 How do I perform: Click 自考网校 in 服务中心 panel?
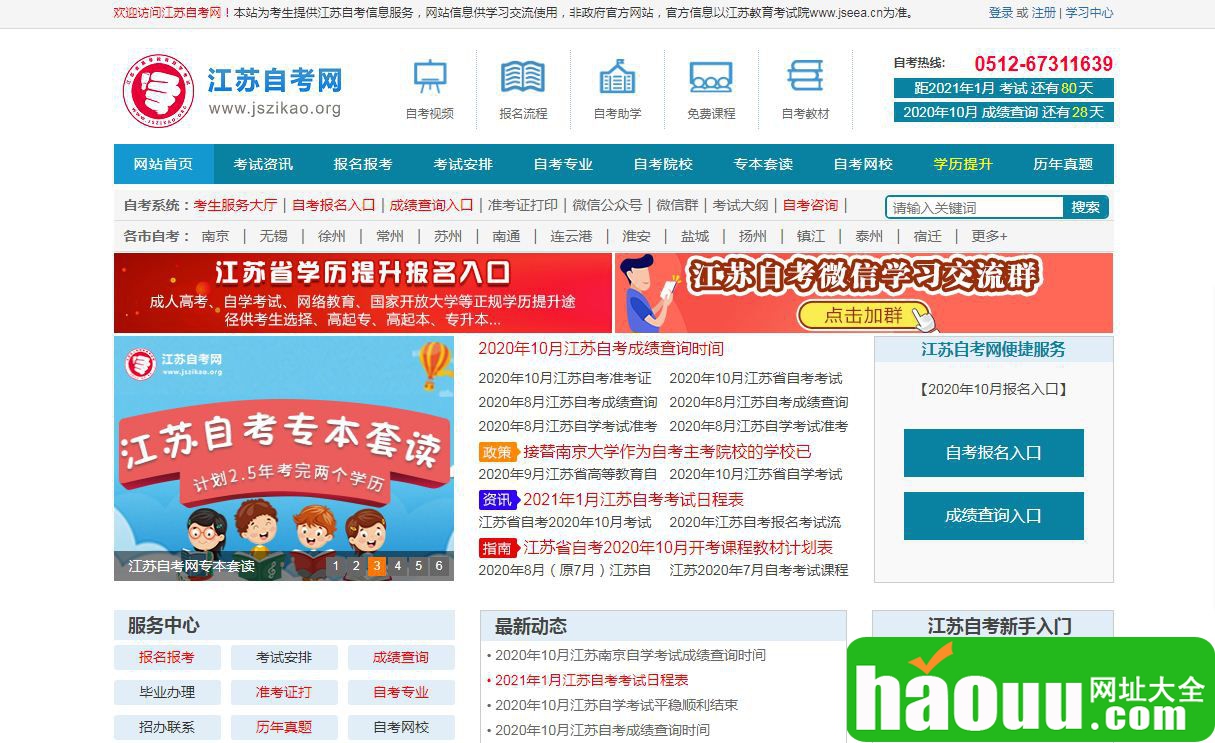click(401, 727)
